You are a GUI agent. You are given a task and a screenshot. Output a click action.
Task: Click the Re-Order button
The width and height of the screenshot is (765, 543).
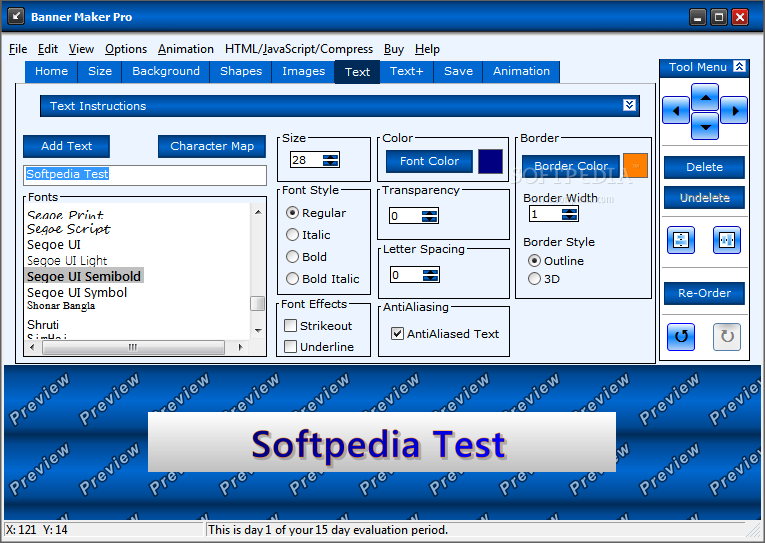704,293
